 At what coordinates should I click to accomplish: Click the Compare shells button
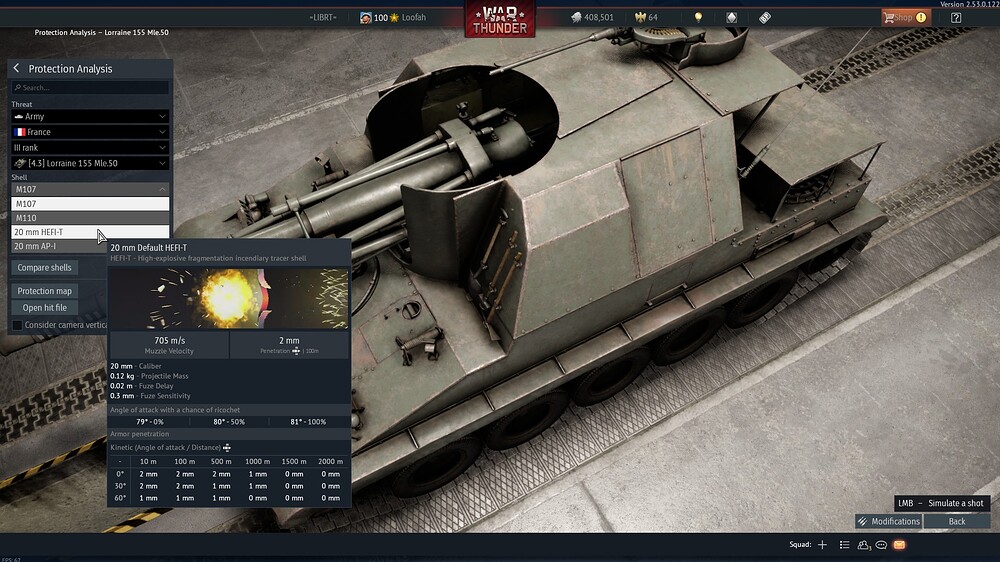tap(45, 268)
